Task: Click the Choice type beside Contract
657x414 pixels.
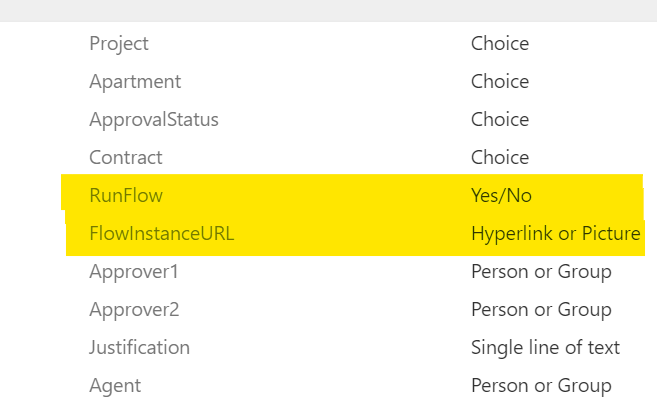Action: 500,157
